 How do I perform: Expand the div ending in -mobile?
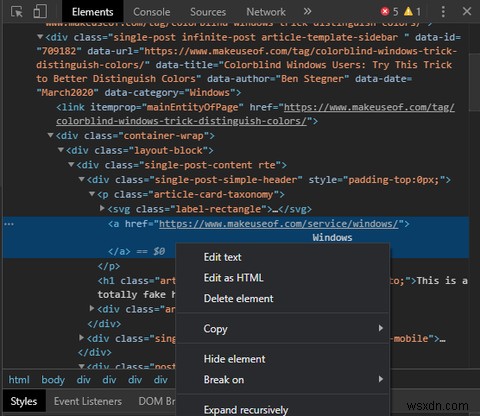coord(82,338)
